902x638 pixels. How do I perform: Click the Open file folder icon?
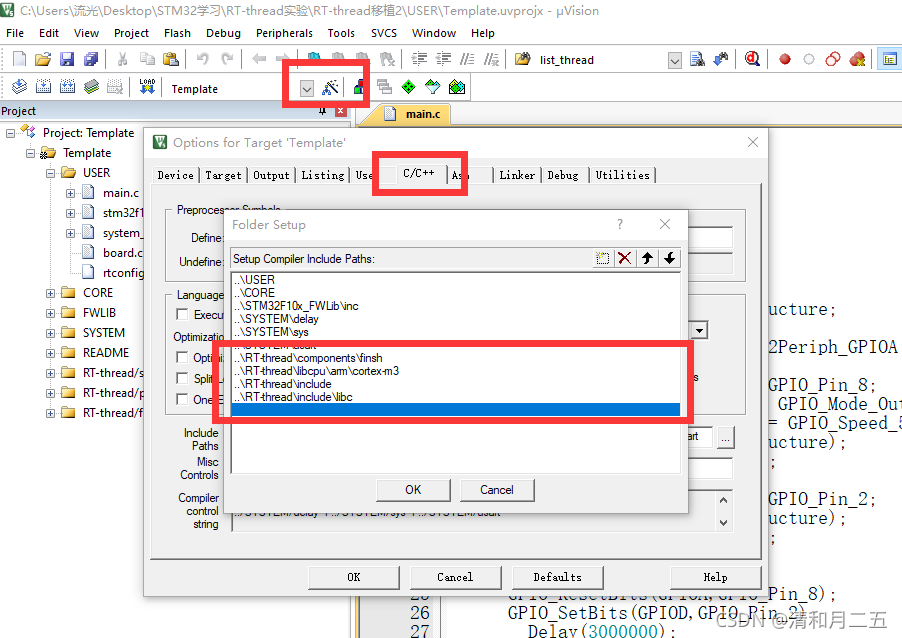click(x=43, y=59)
